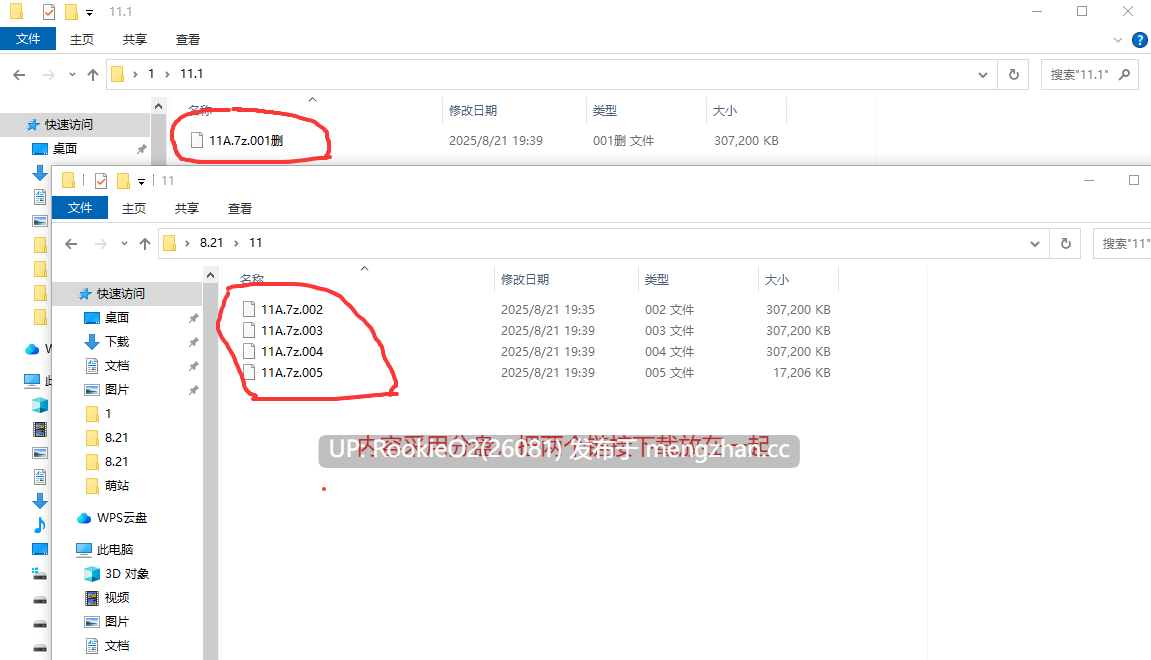
Task: Open quick access toolbar dropdown in 11.1 title bar
Action: pyautogui.click(x=90, y=12)
